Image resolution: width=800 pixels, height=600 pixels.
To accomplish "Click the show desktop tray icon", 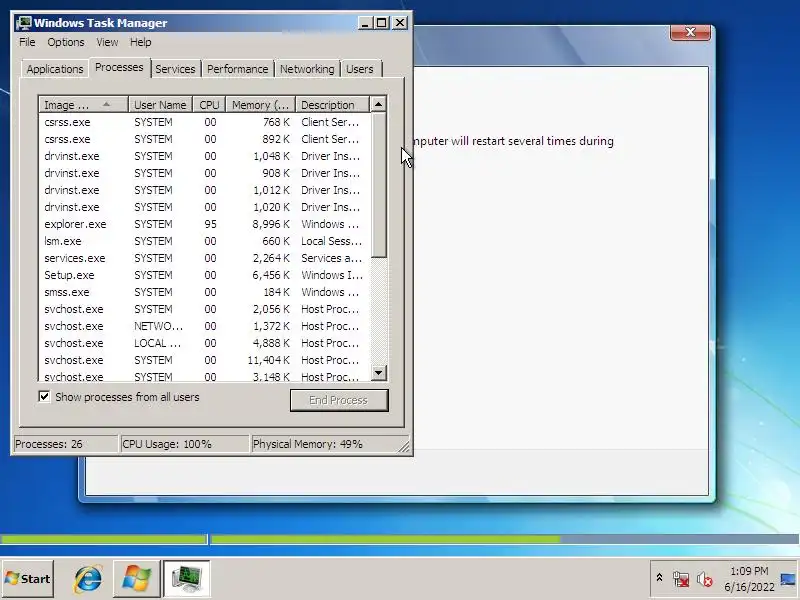I will tap(788, 579).
